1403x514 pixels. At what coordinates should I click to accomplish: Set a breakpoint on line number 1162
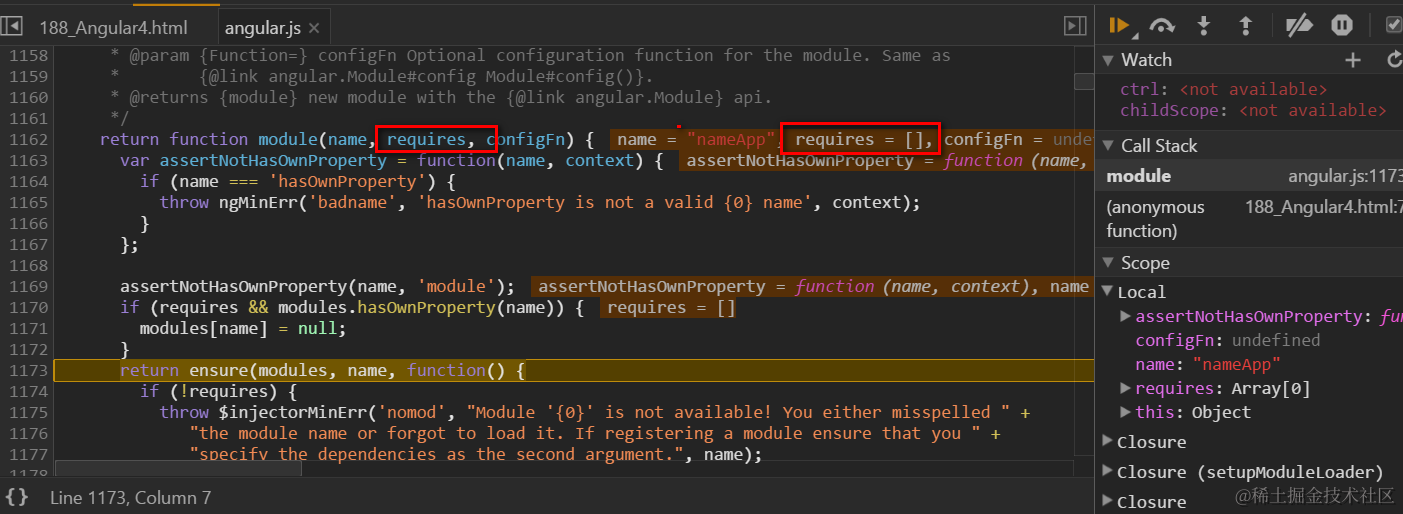click(x=28, y=139)
